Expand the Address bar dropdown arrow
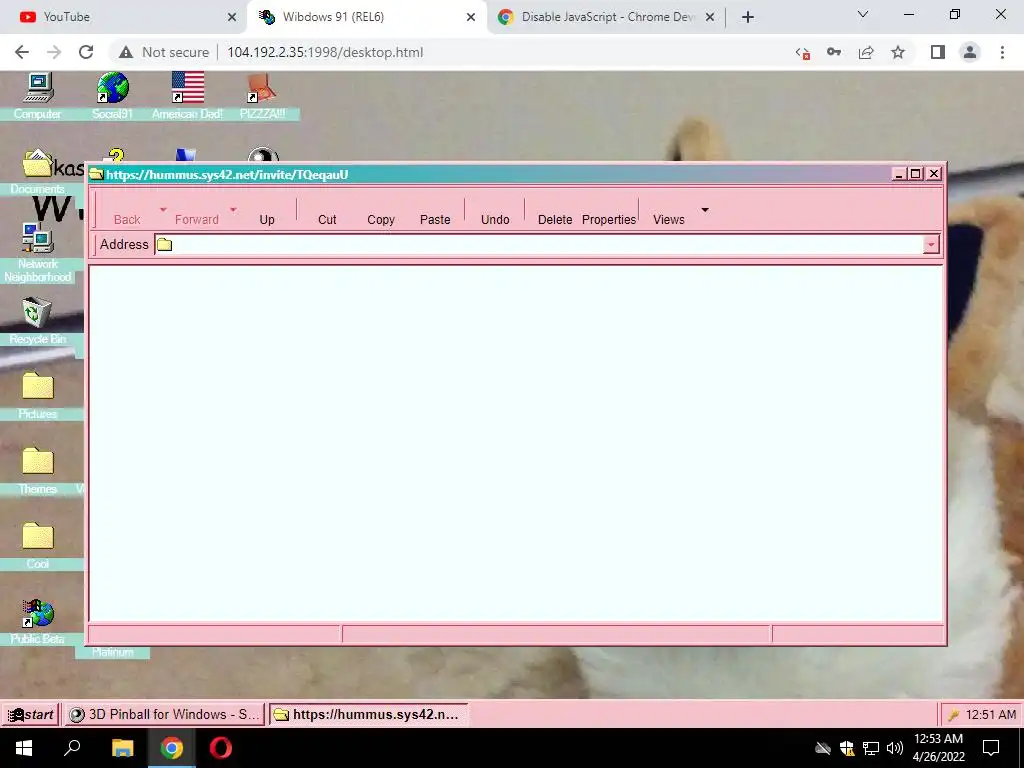This screenshot has width=1024, height=768. [931, 244]
